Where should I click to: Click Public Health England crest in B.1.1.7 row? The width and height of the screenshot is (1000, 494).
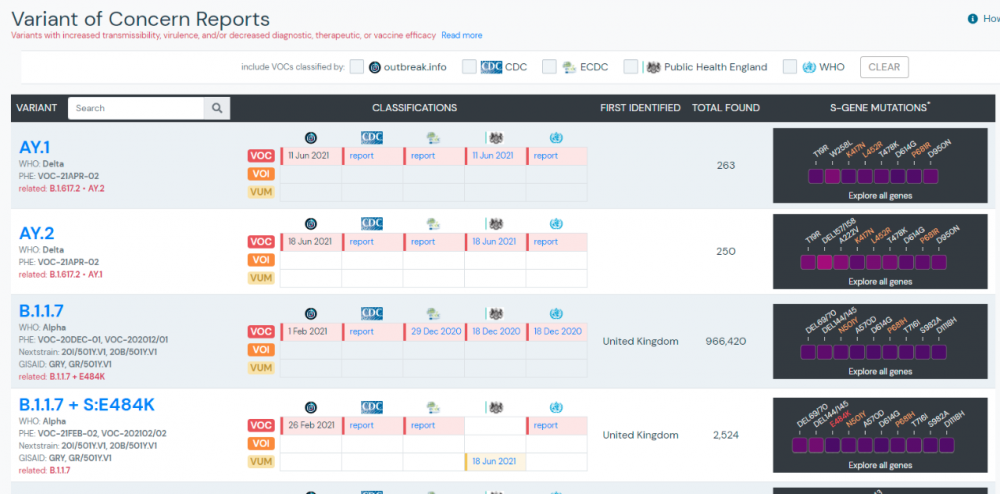pyautogui.click(x=494, y=313)
